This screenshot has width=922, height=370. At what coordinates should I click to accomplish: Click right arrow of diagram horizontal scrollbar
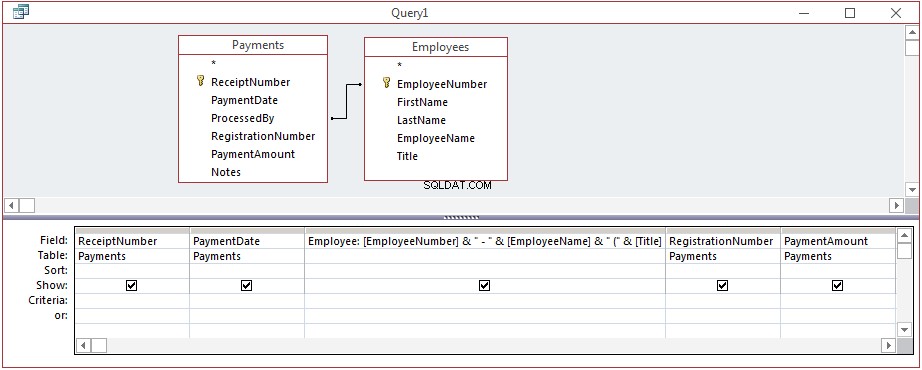tap(897, 205)
